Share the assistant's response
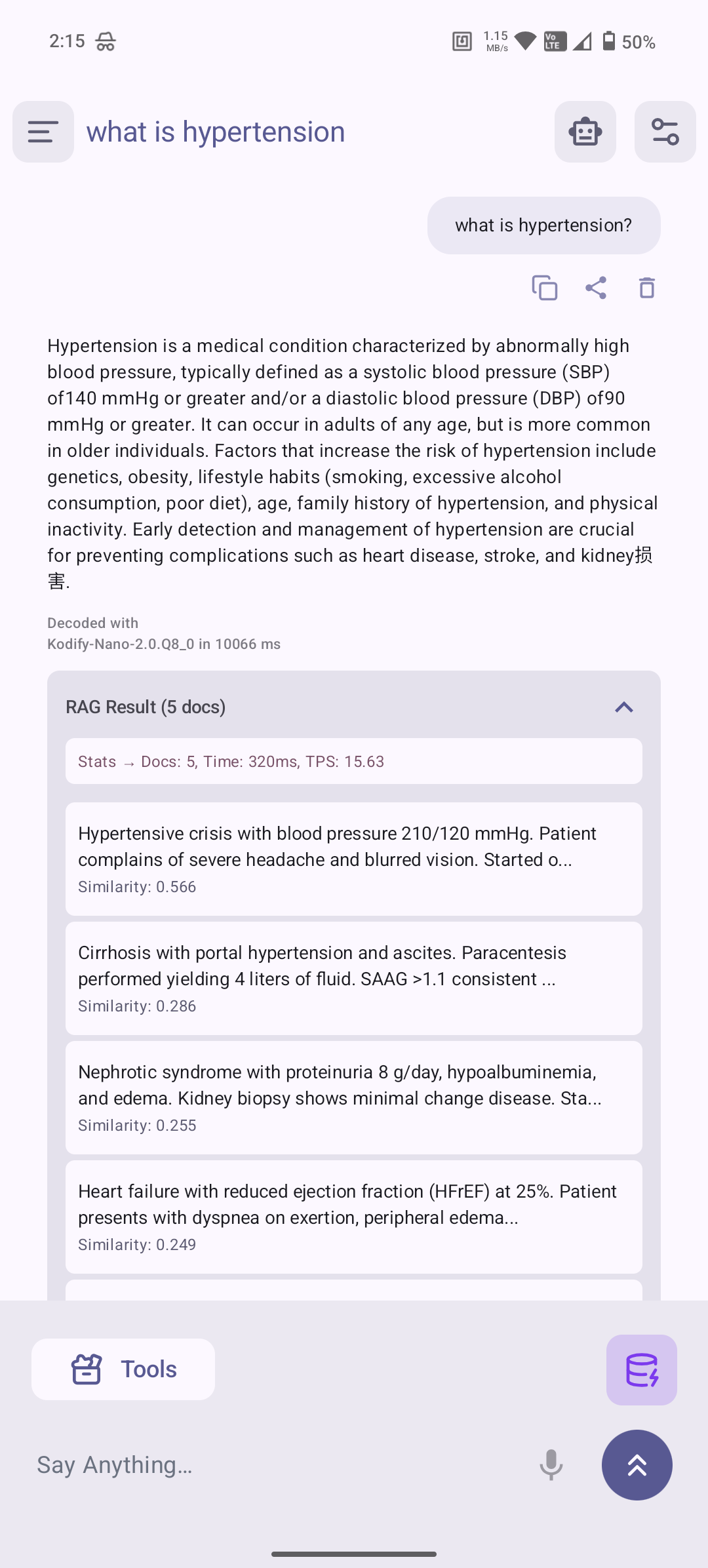 596,288
